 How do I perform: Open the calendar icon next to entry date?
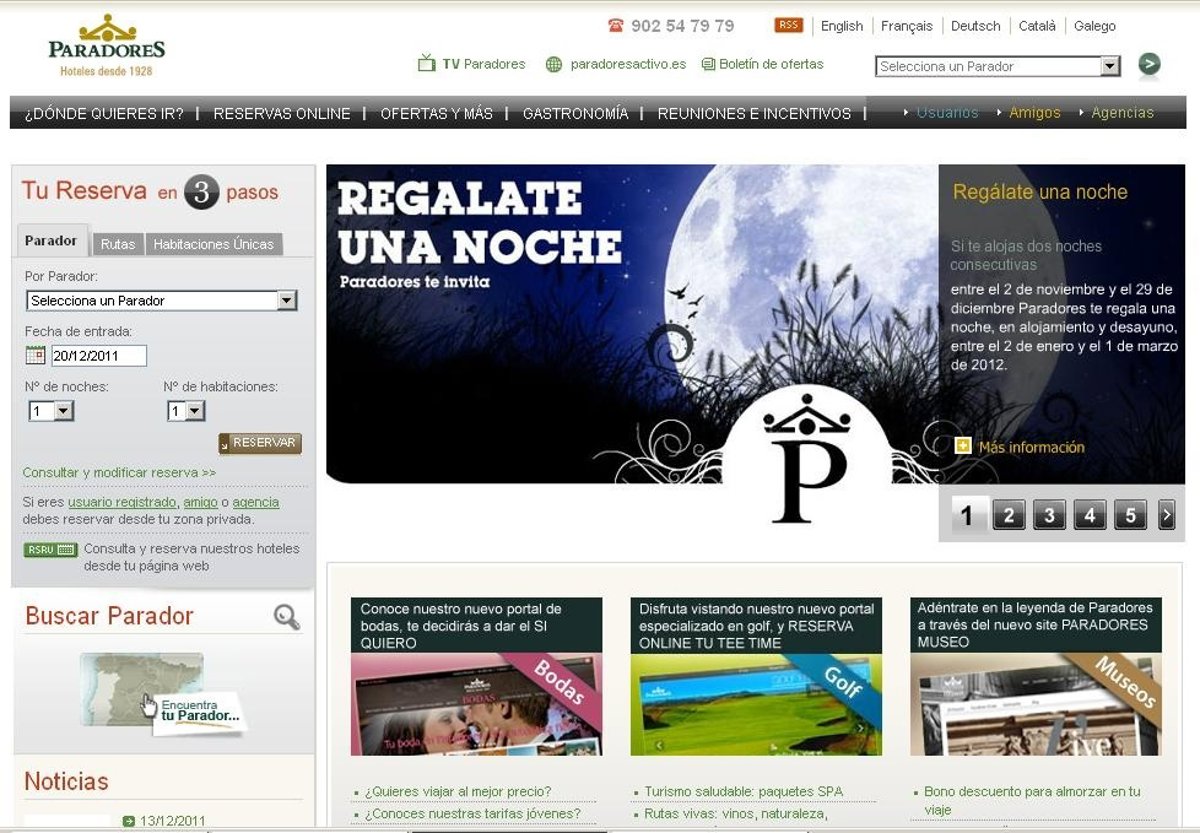tap(35, 356)
